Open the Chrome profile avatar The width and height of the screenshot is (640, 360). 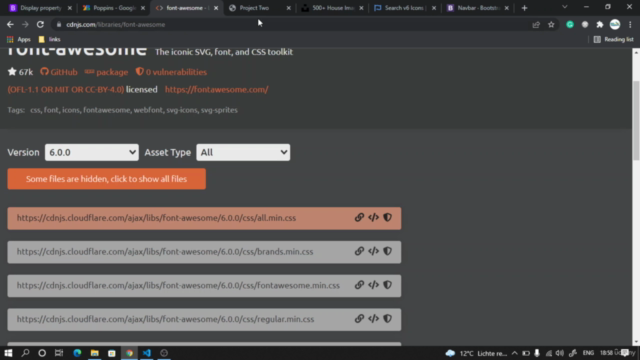pyautogui.click(x=615, y=24)
